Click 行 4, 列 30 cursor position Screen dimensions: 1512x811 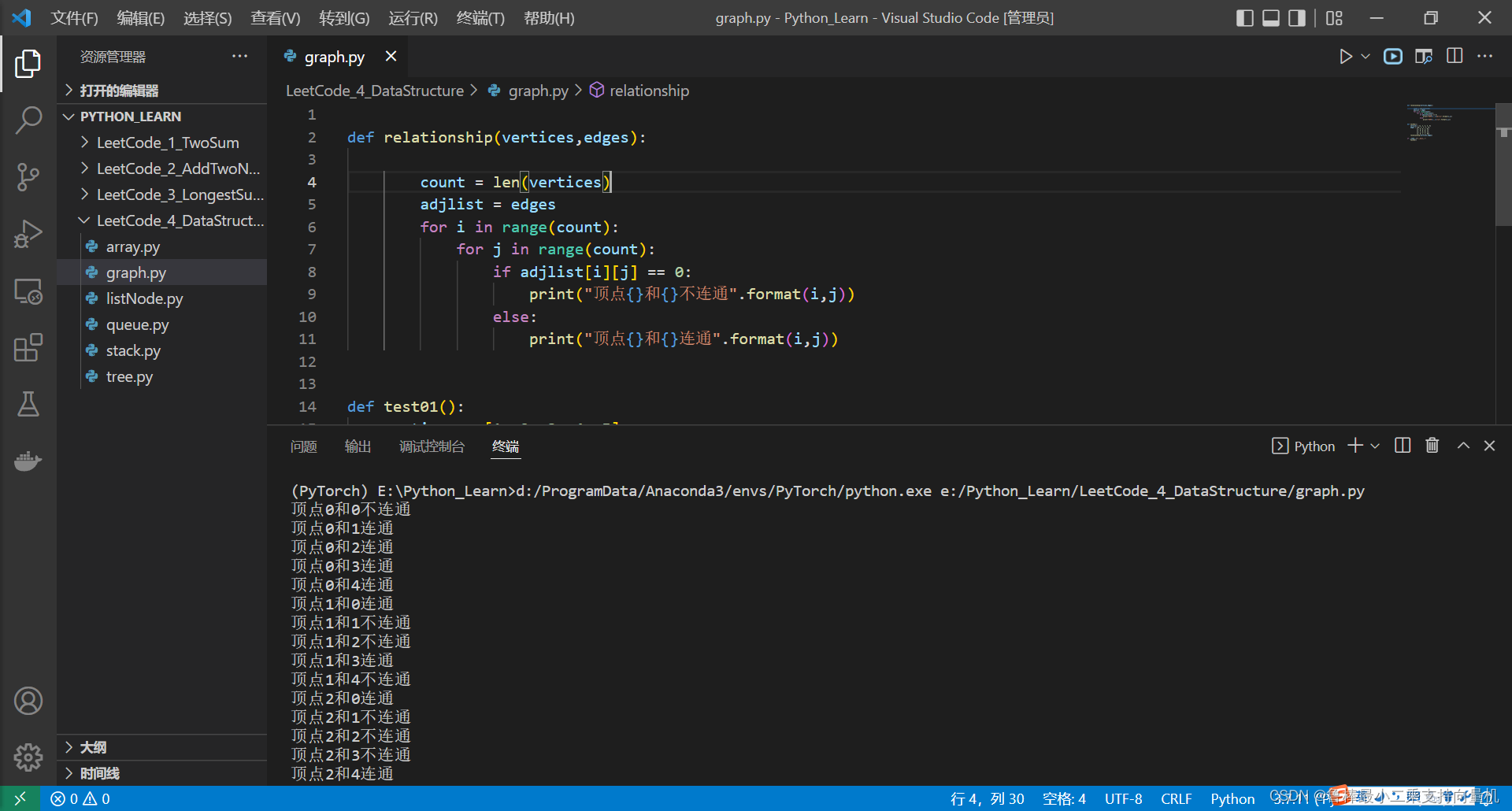[x=987, y=798]
